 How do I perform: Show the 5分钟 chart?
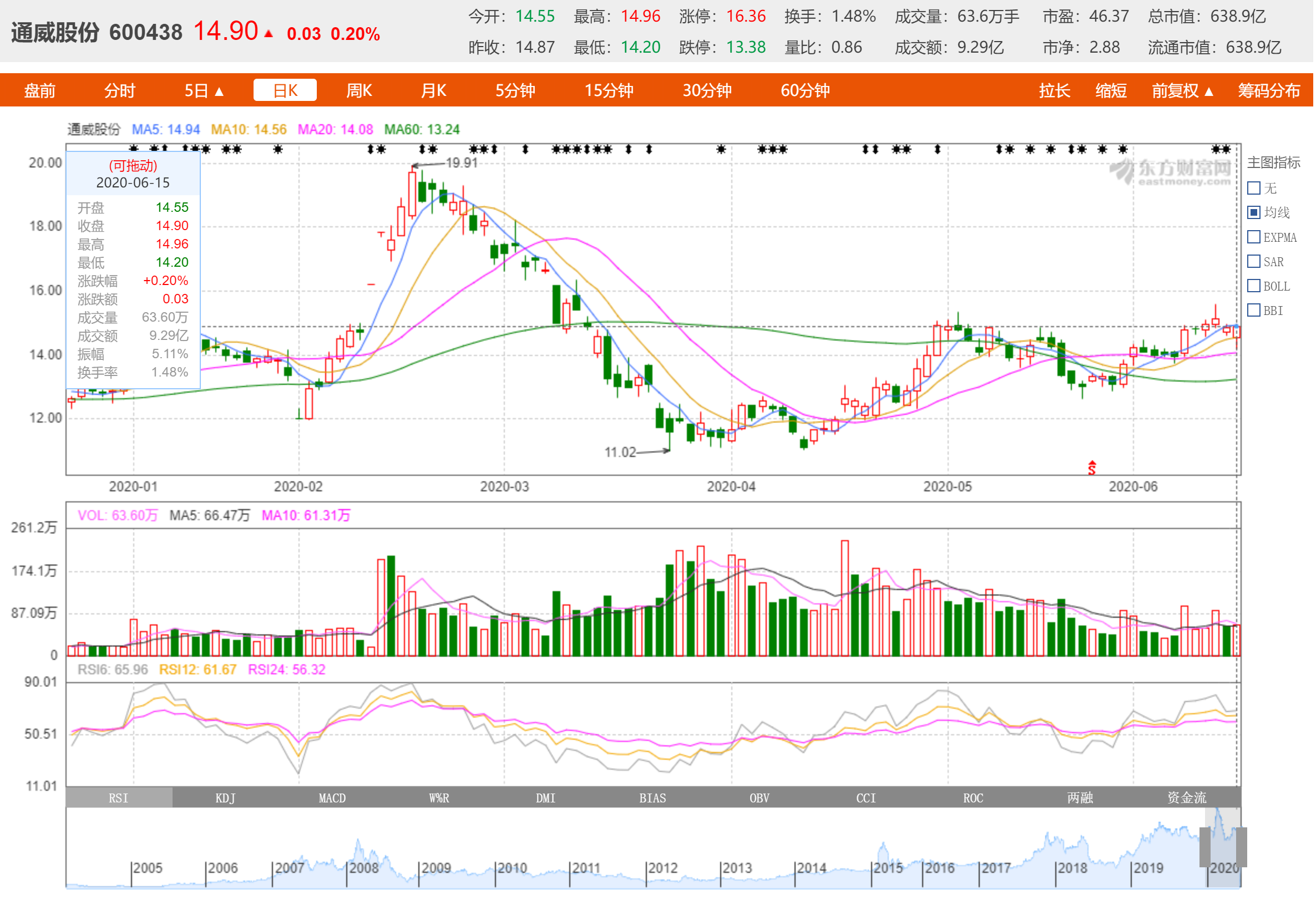click(515, 90)
